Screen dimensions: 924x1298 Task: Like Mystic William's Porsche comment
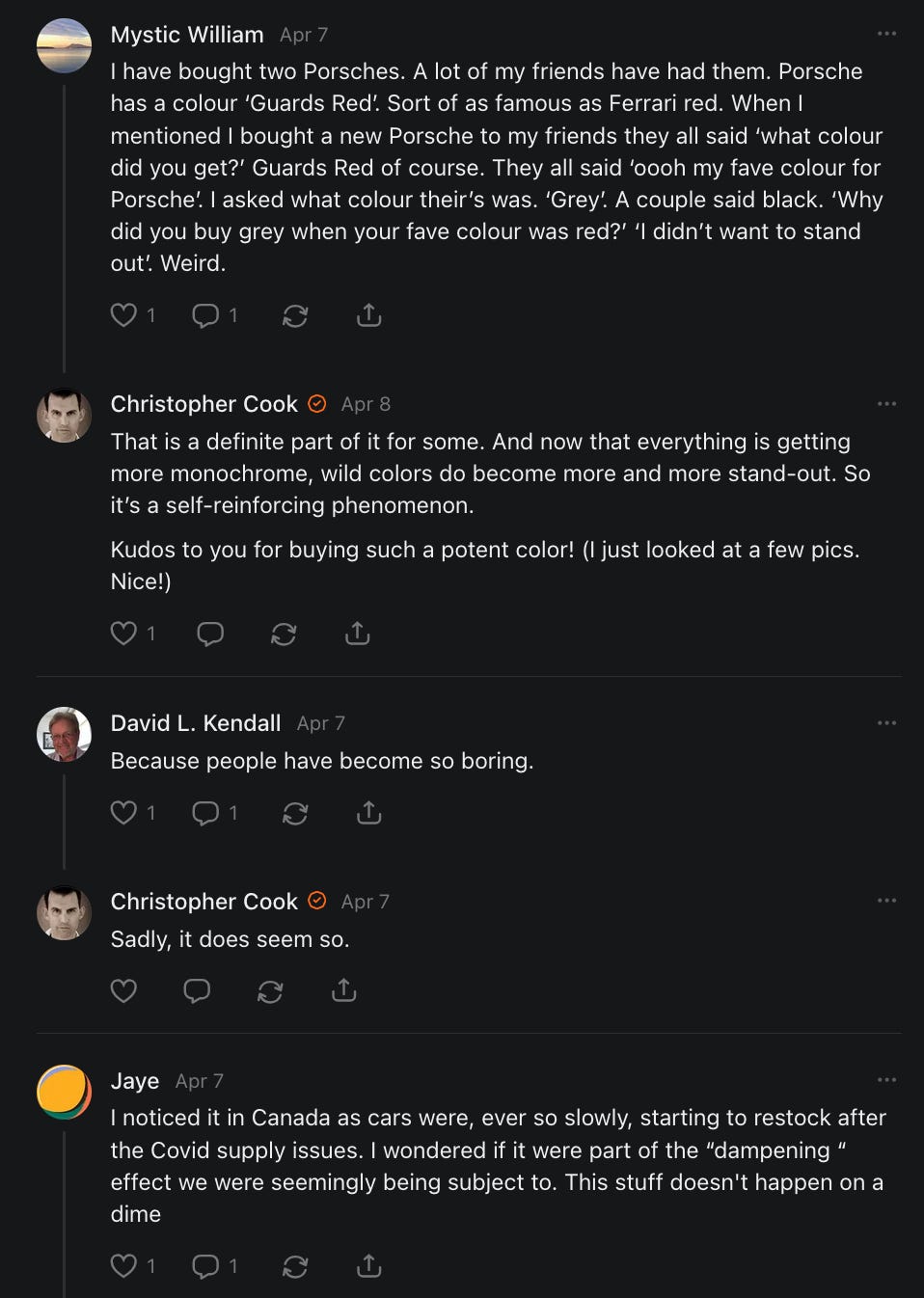(123, 315)
